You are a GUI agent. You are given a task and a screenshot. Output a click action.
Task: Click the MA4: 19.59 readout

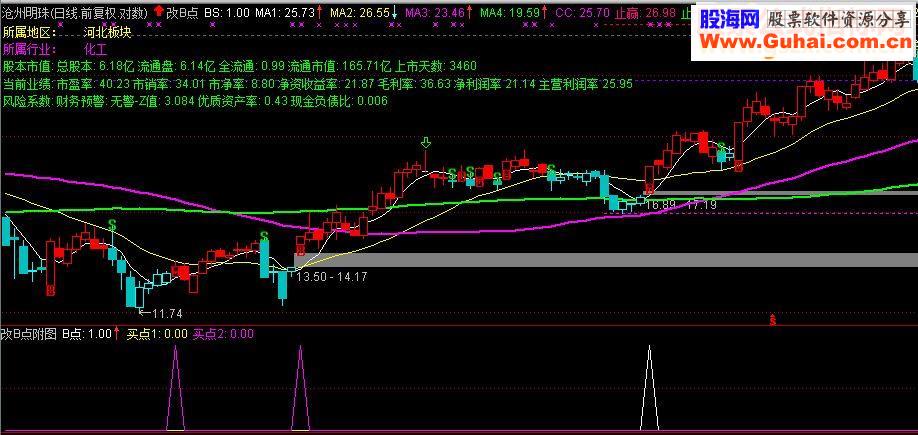click(x=510, y=12)
